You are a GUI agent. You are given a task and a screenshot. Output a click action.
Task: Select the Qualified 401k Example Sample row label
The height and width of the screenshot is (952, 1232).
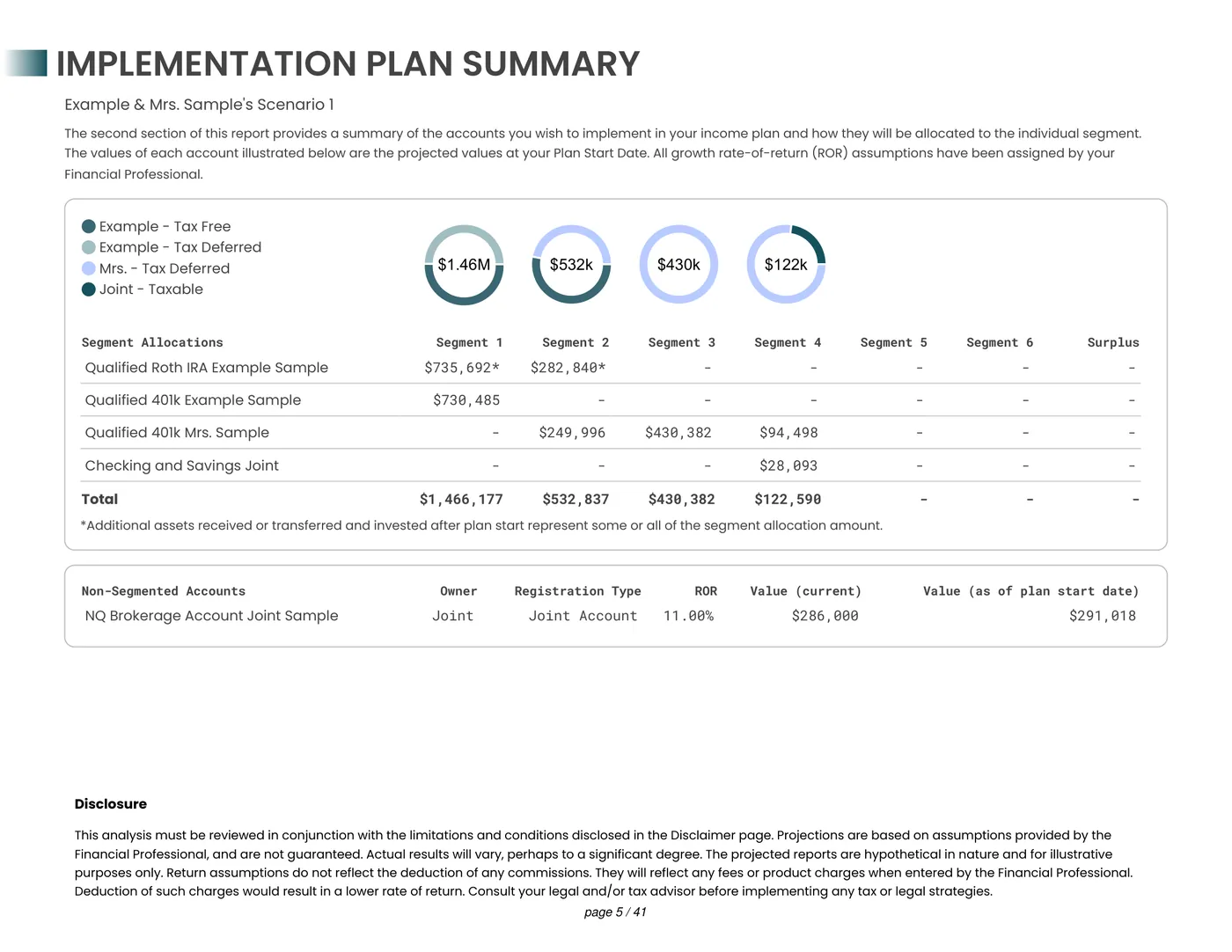click(193, 400)
